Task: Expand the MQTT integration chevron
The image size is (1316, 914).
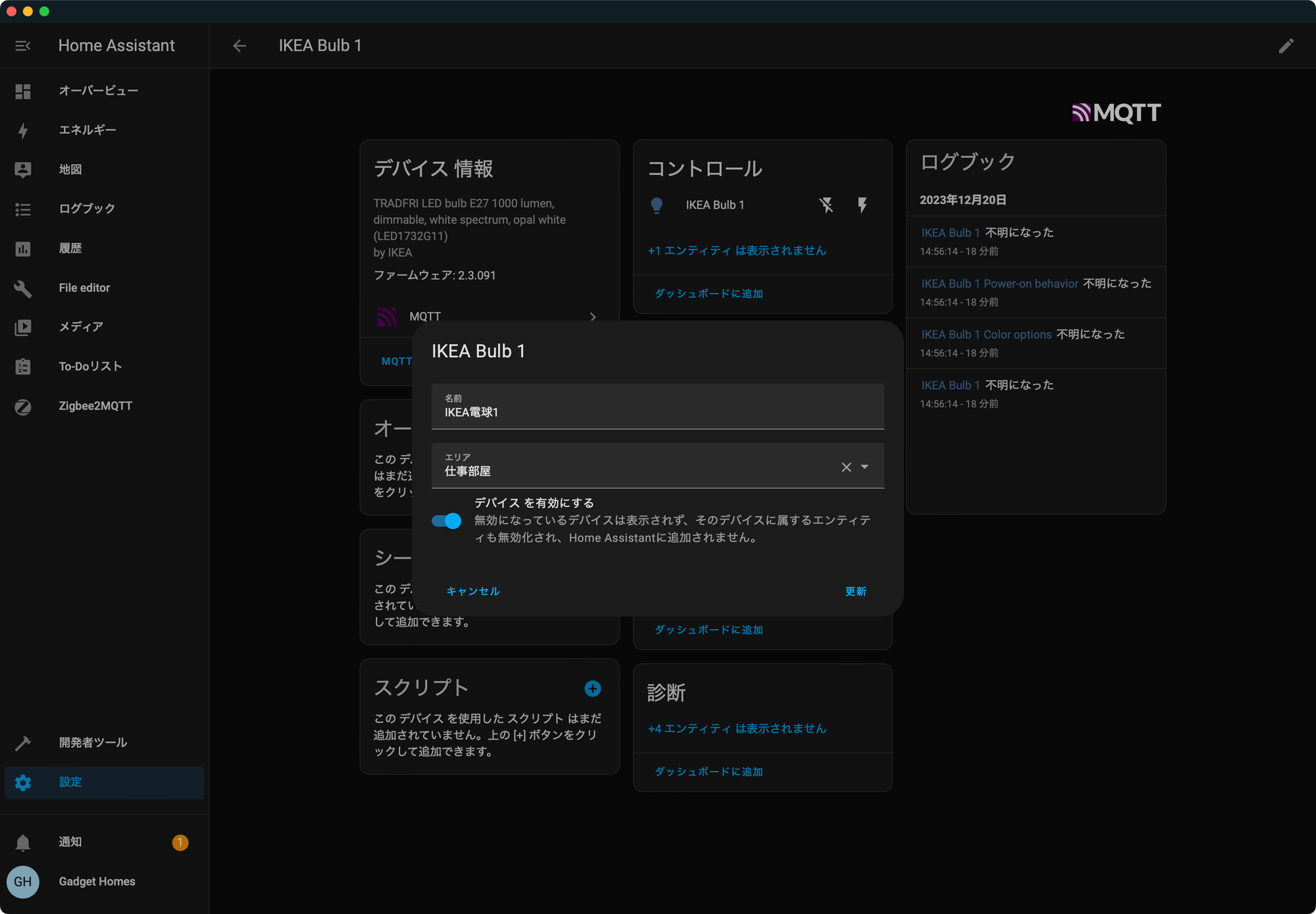Action: [x=593, y=317]
